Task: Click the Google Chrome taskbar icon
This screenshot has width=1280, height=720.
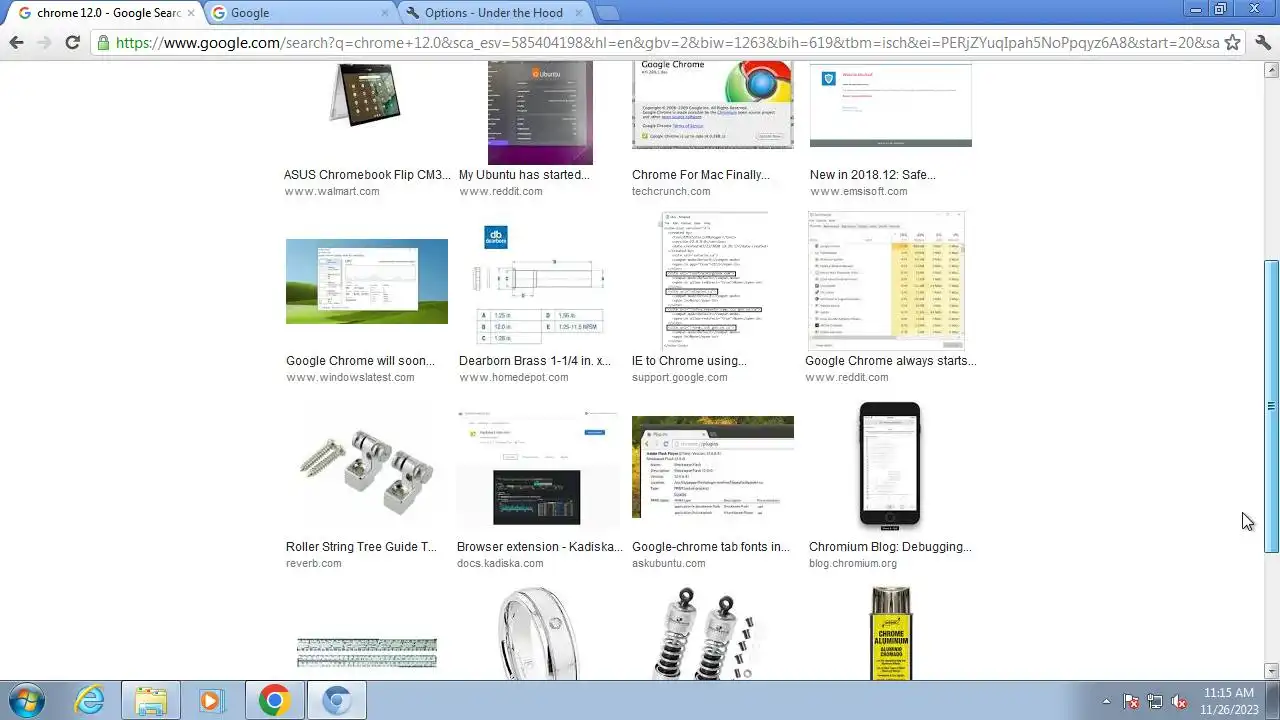Action: [274, 700]
